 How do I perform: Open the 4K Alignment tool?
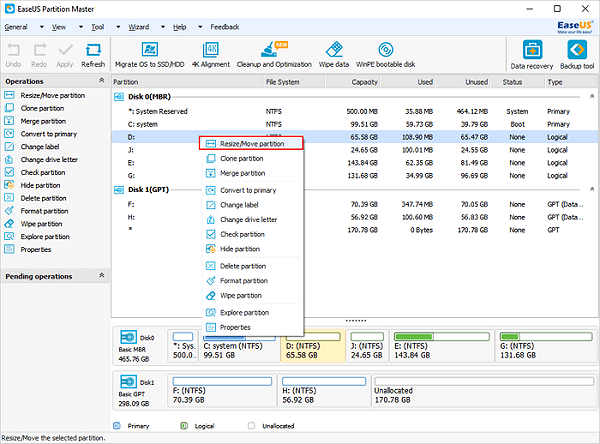(x=211, y=55)
